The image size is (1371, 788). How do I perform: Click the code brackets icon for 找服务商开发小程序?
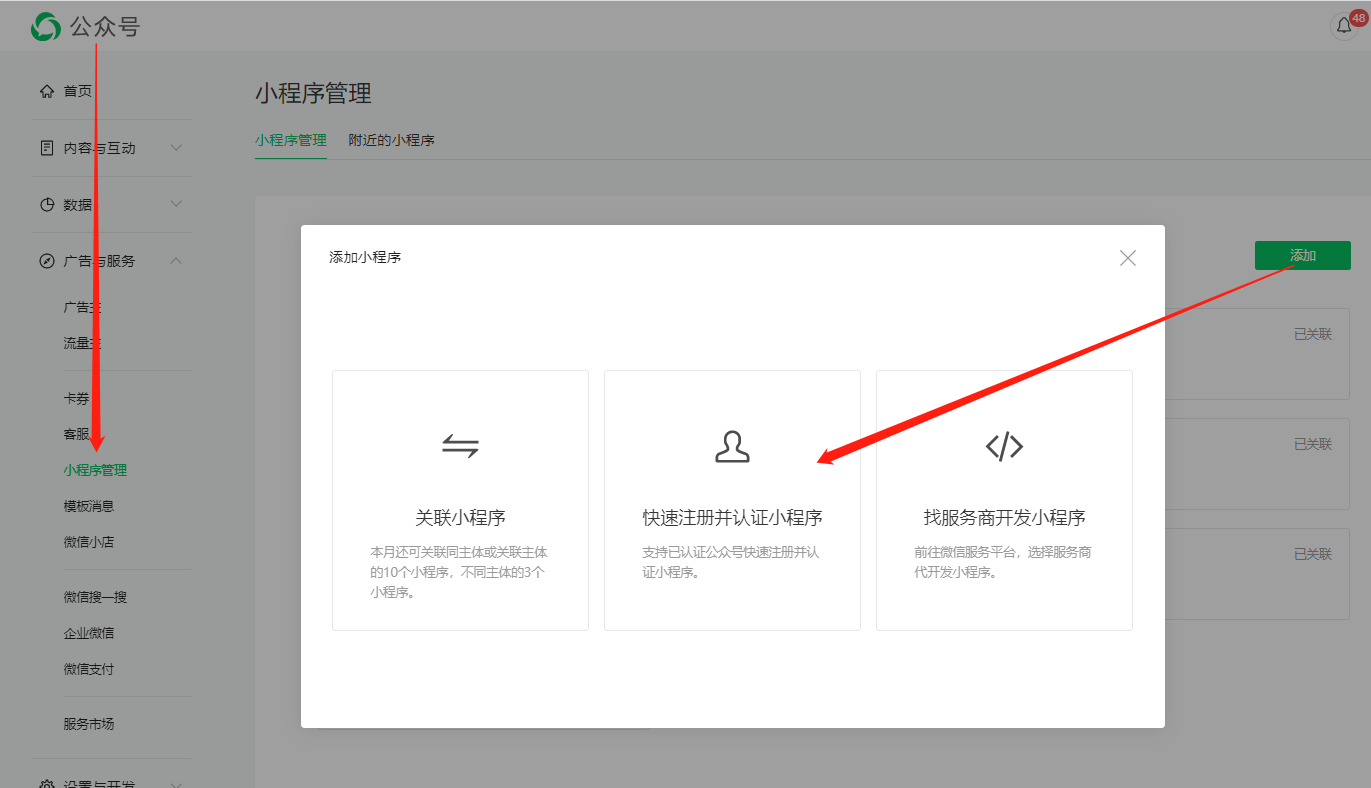point(1004,446)
